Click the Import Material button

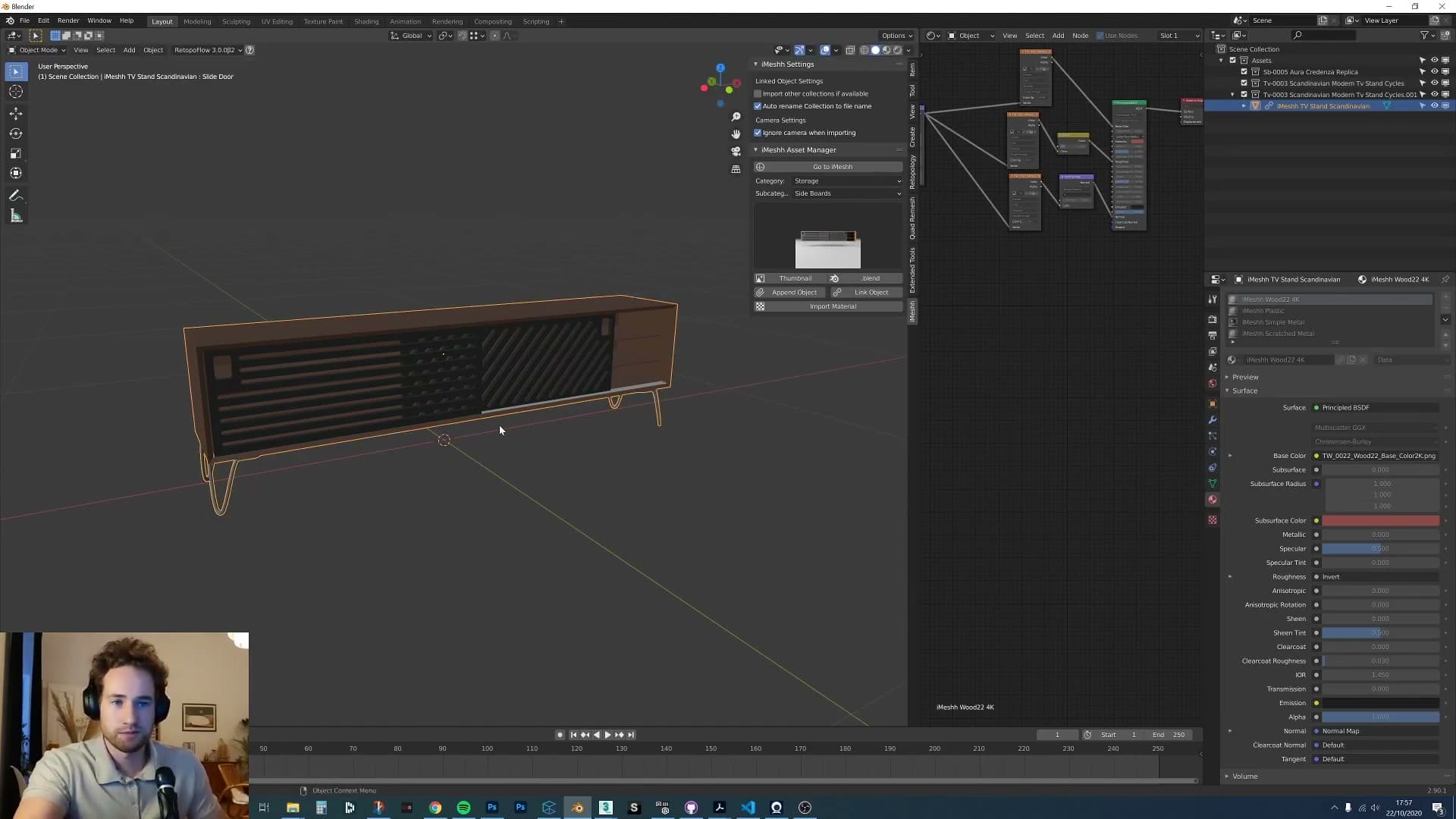click(828, 306)
